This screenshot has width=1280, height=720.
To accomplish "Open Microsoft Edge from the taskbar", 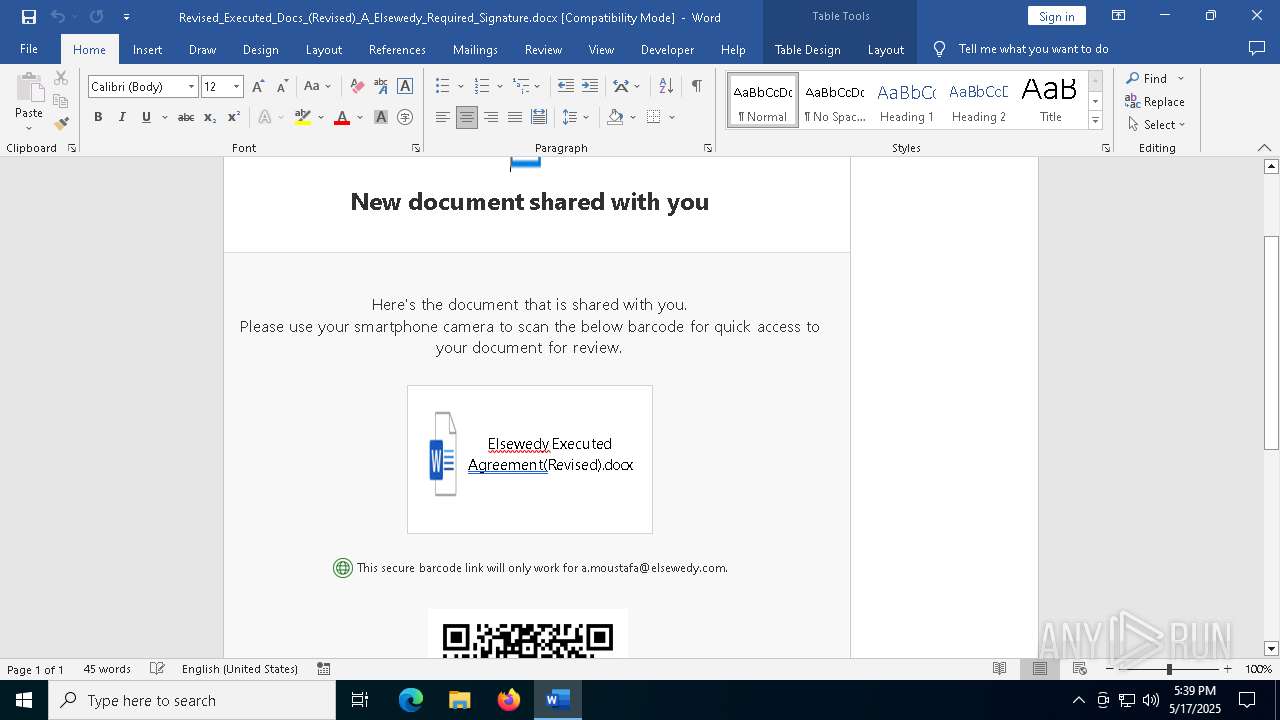I will coord(411,700).
